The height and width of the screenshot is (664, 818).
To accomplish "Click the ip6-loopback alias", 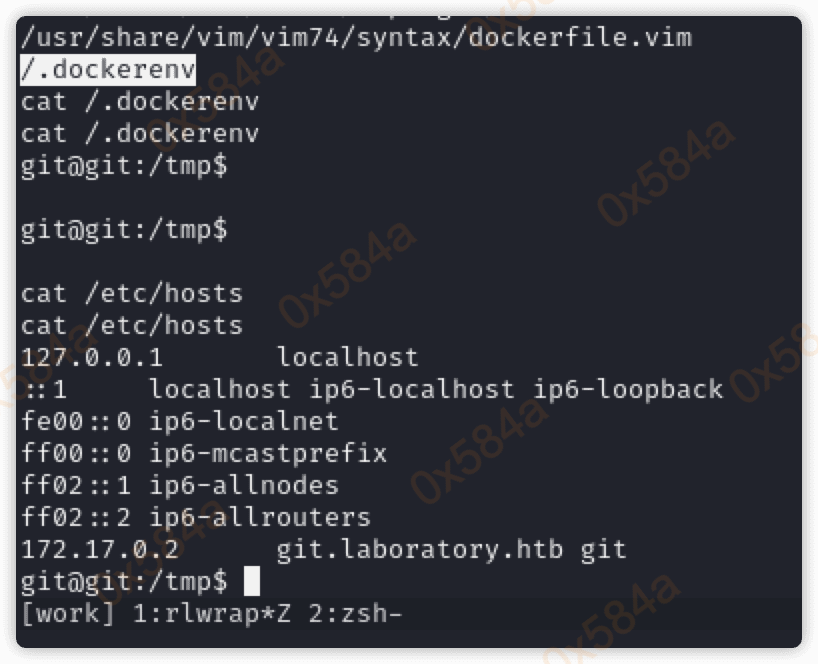I will click(628, 389).
